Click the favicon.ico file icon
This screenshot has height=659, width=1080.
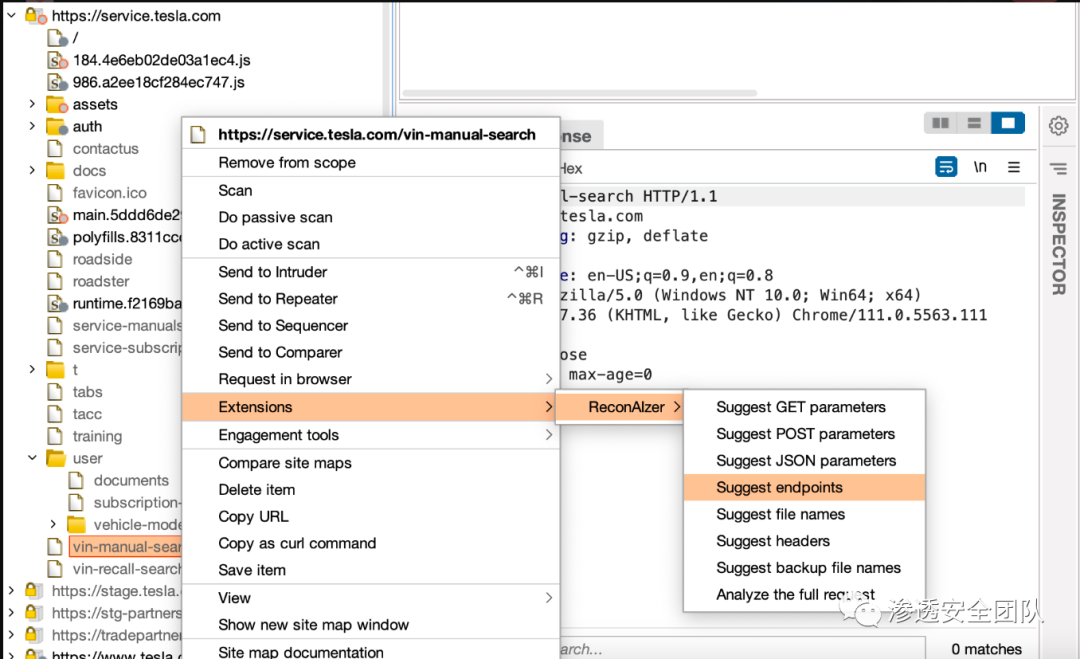[55, 193]
